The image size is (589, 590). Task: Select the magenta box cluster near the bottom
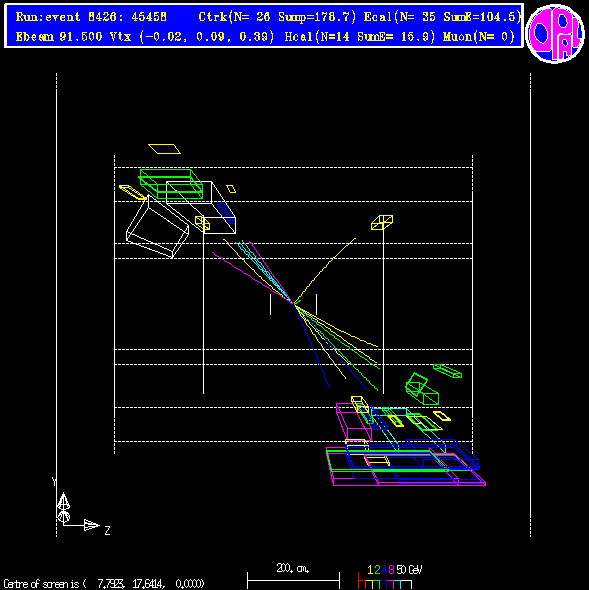353,422
